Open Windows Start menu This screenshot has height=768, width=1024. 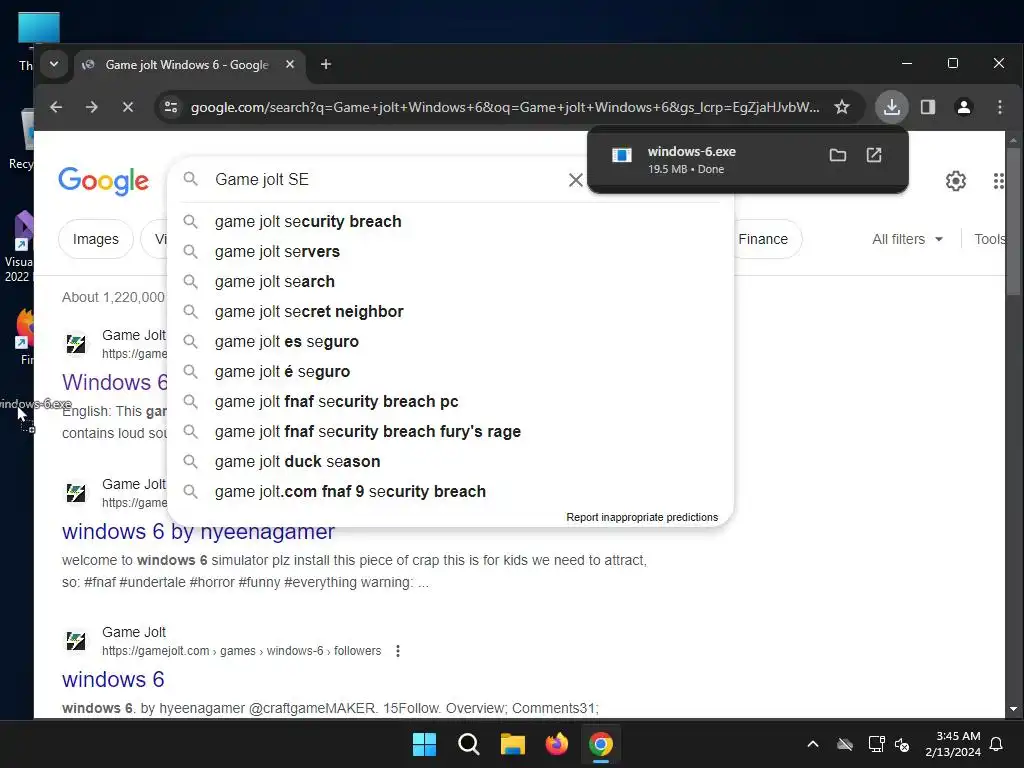point(424,744)
